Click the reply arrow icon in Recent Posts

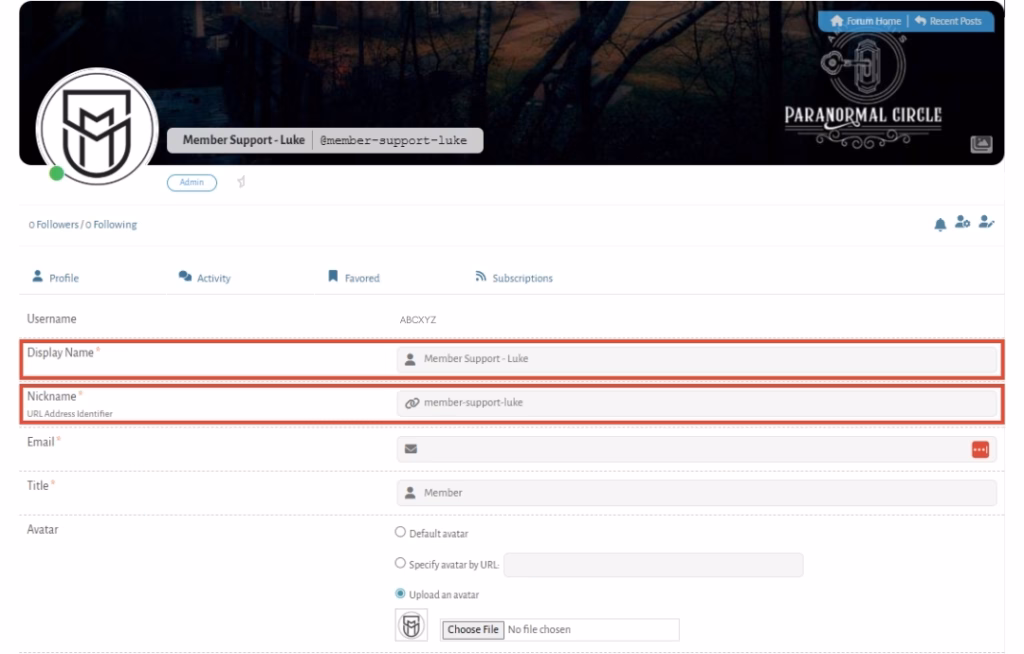921,21
